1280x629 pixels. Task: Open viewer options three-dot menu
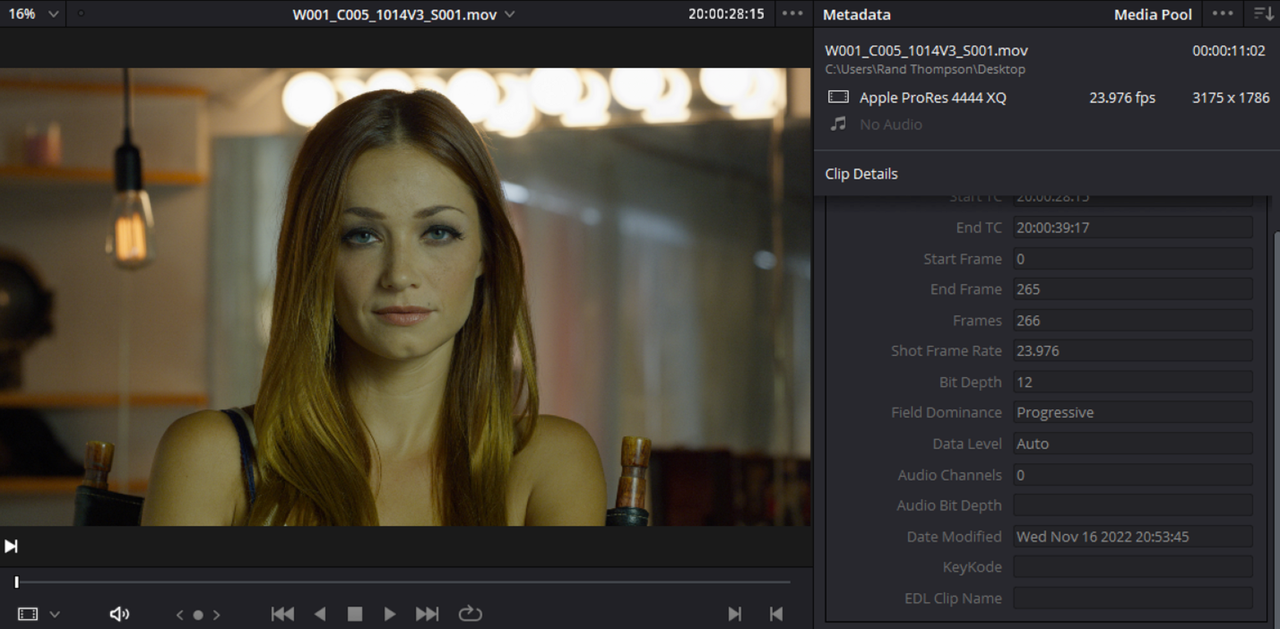[792, 14]
